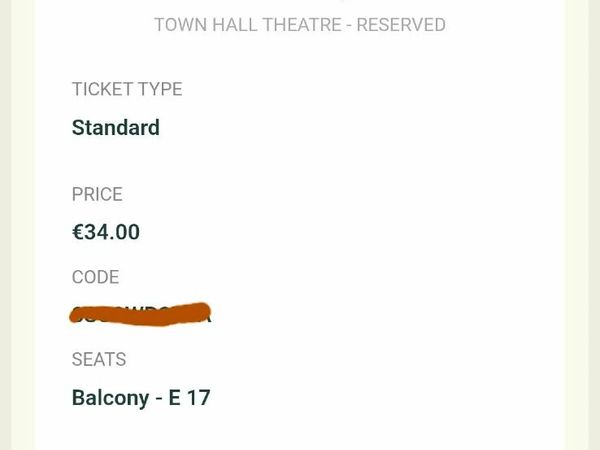Click the euro symbol in the price
Screen dimensions: 600x450
pos(78,232)
